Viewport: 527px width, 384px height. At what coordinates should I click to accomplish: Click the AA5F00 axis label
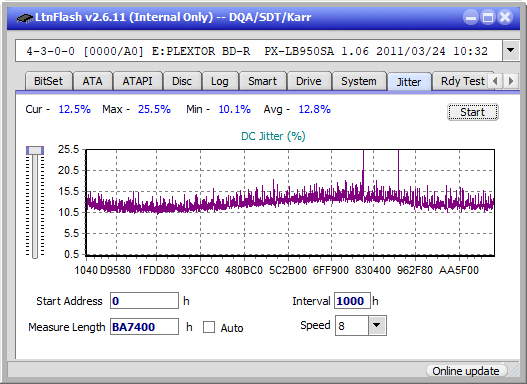coord(459,270)
